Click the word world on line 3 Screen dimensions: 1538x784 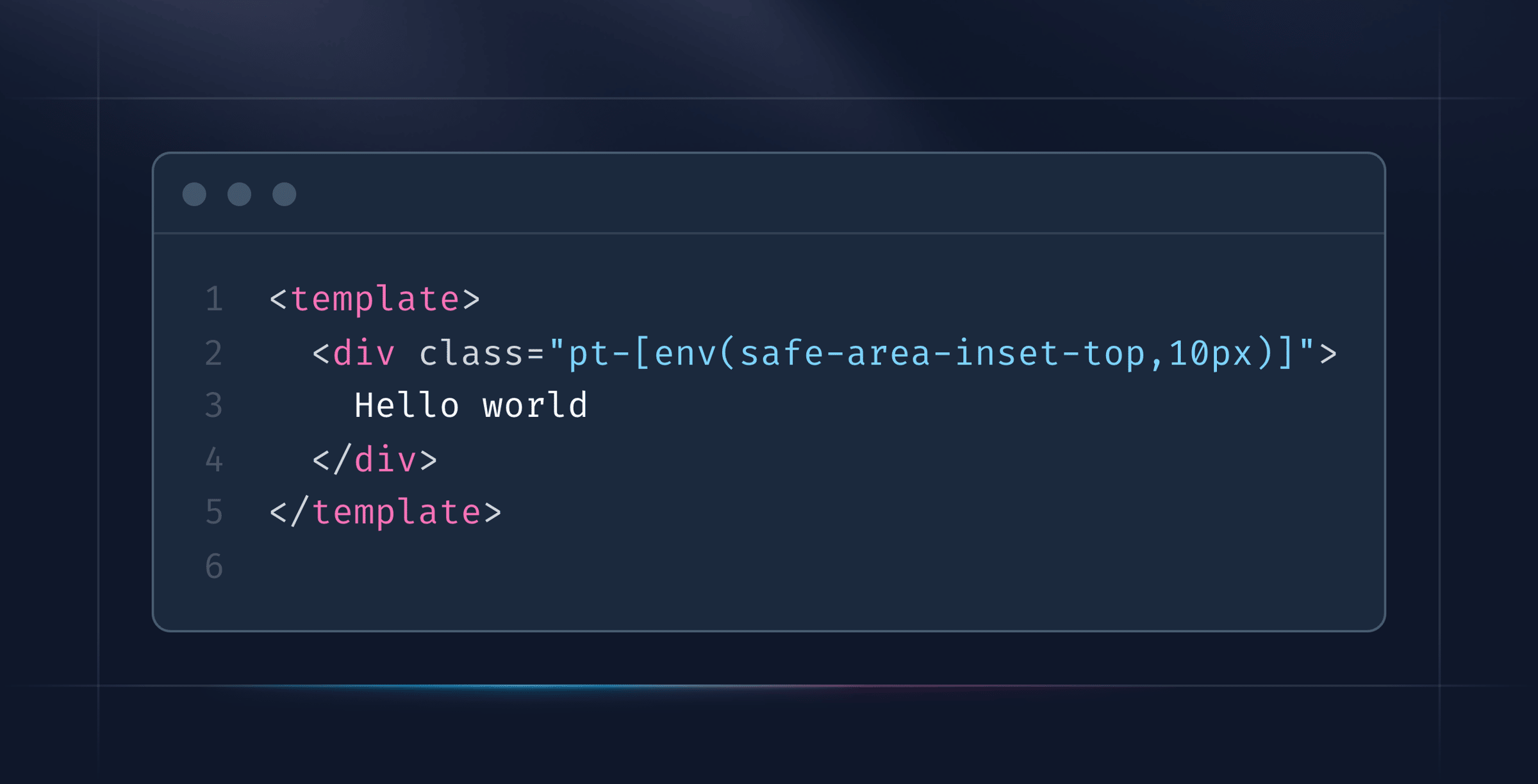click(535, 406)
